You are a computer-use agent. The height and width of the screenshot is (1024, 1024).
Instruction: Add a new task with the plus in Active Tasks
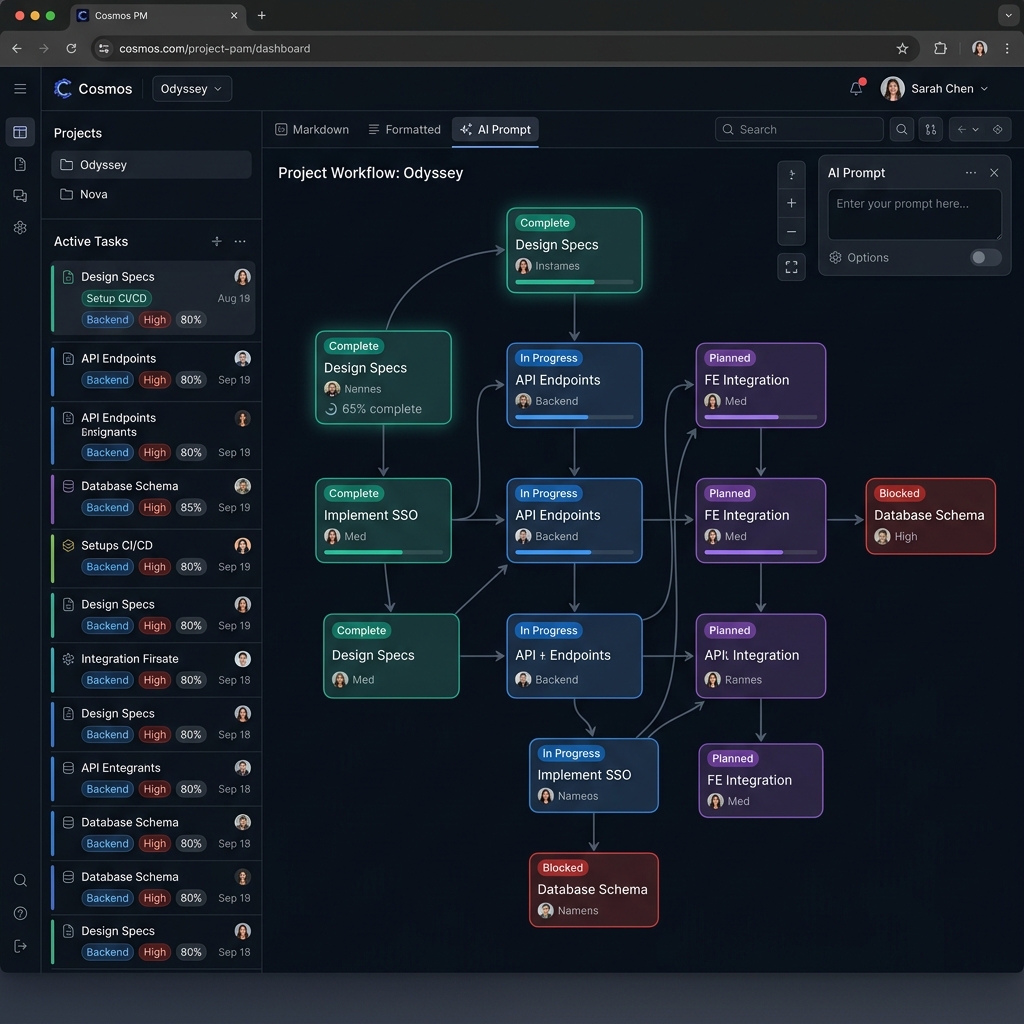point(216,241)
